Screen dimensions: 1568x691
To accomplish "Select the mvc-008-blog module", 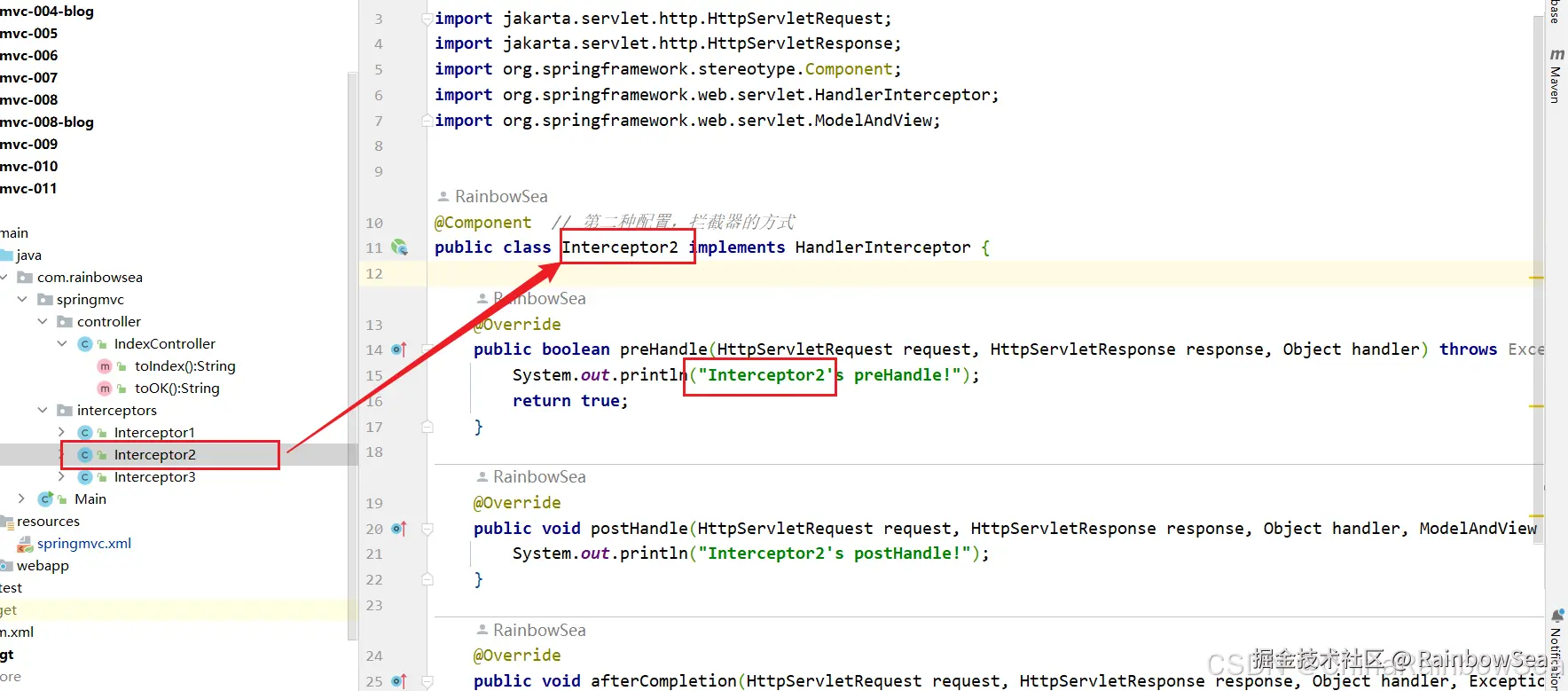I will pos(47,122).
